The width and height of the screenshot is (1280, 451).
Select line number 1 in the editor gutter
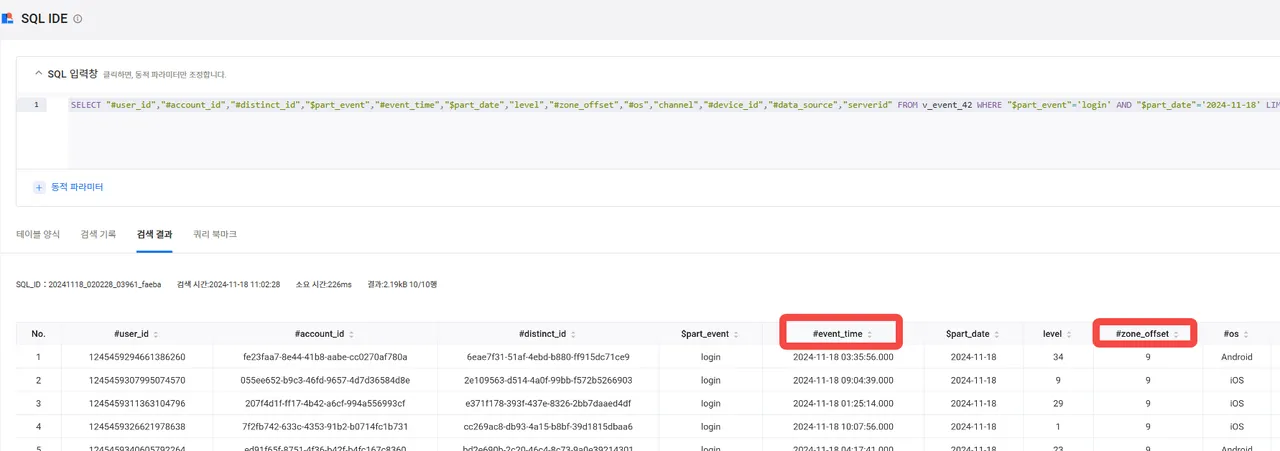(36, 105)
